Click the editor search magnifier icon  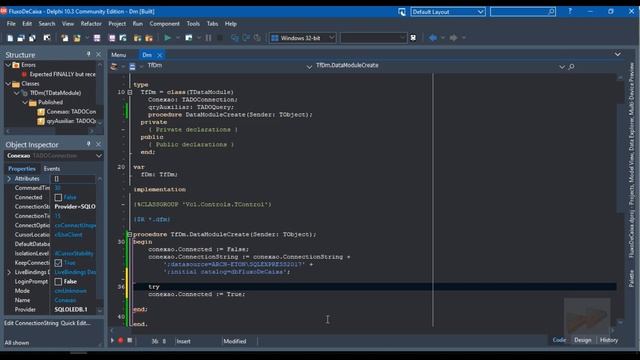[x=571, y=66]
